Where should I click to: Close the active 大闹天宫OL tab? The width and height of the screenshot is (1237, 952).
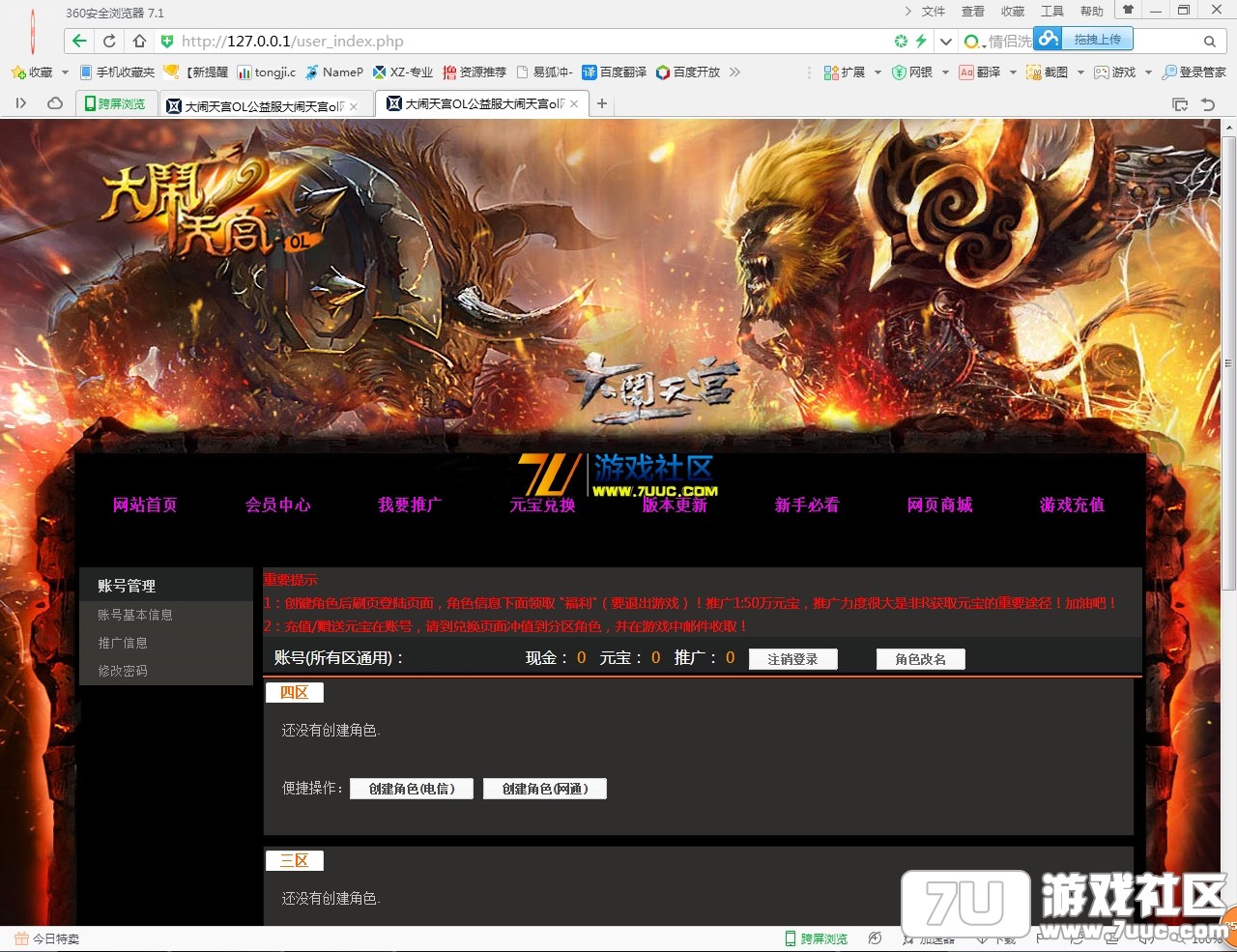pos(574,103)
